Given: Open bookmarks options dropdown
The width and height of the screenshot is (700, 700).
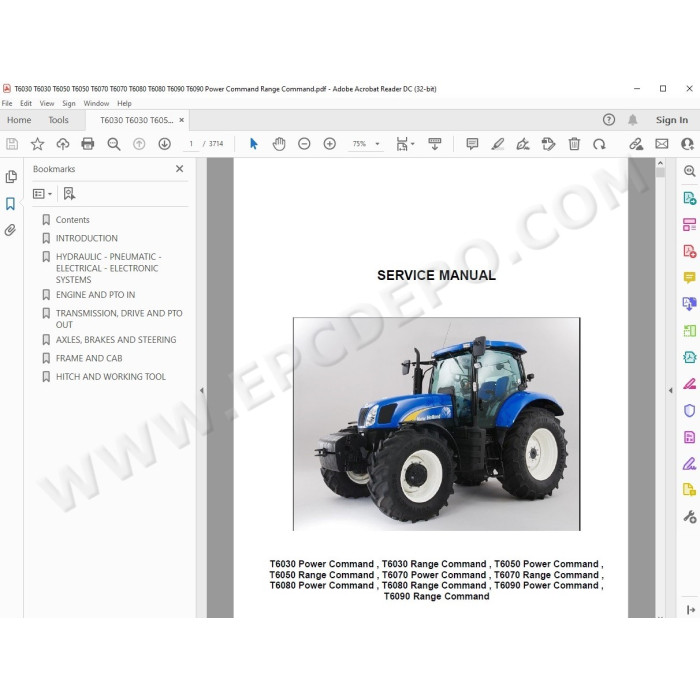Looking at the screenshot, I should tap(42, 194).
